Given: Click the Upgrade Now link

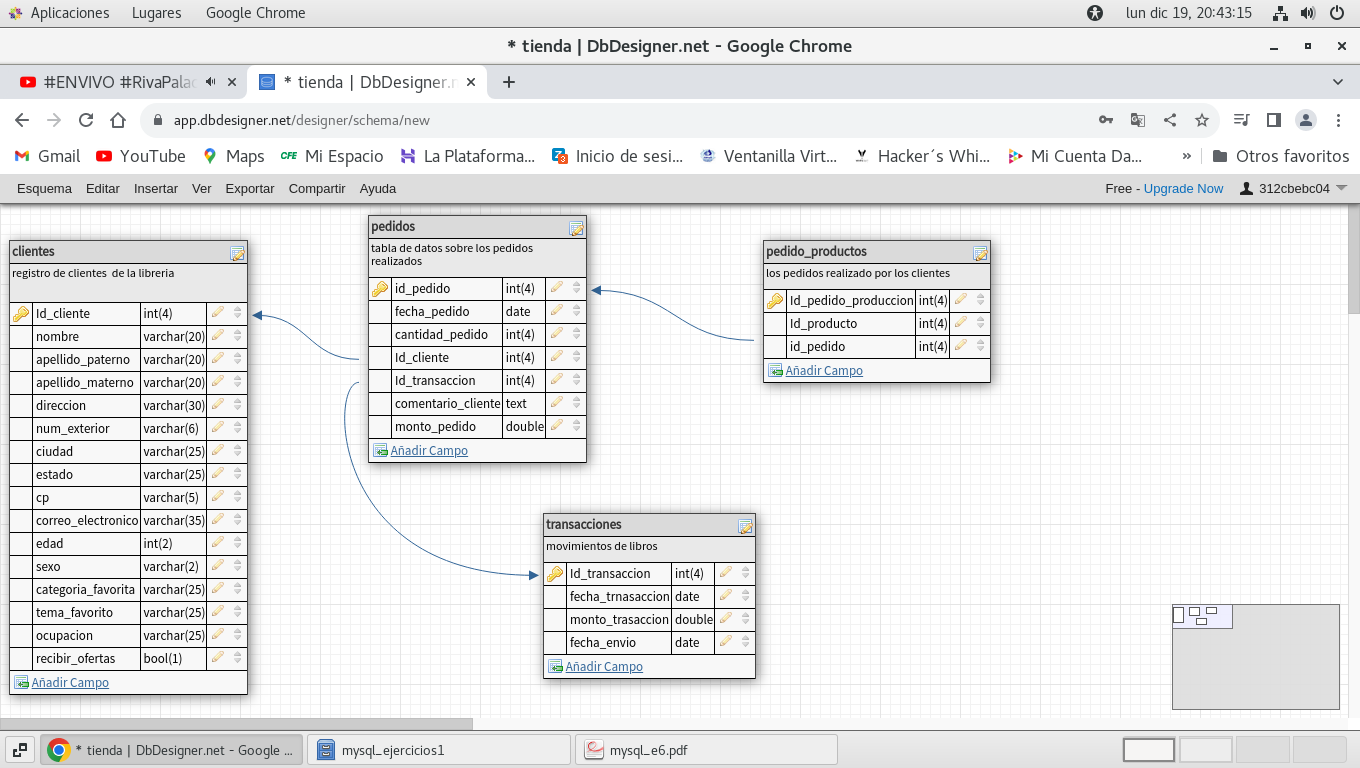Looking at the screenshot, I should [x=1183, y=188].
